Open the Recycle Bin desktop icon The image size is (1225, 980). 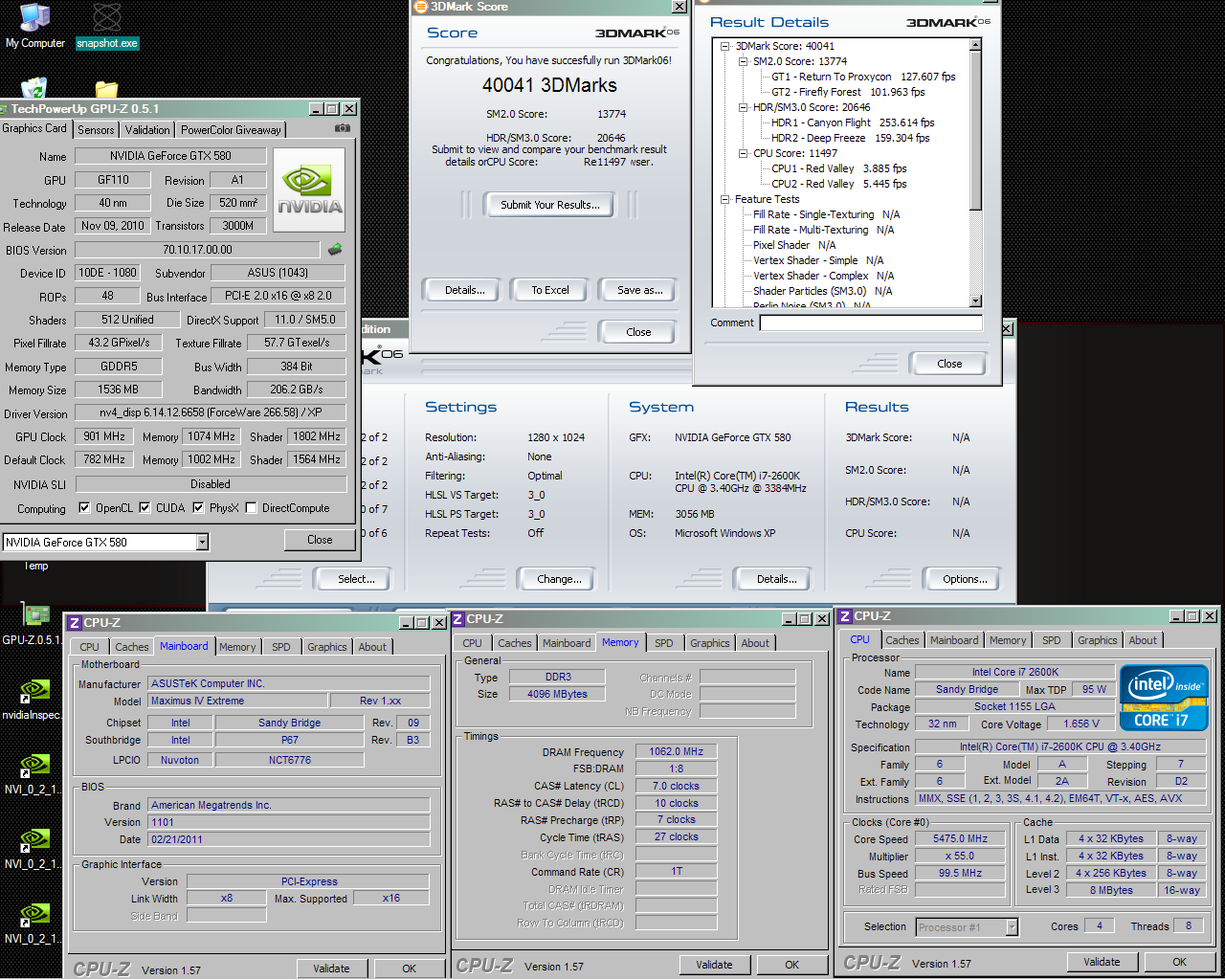(34, 89)
